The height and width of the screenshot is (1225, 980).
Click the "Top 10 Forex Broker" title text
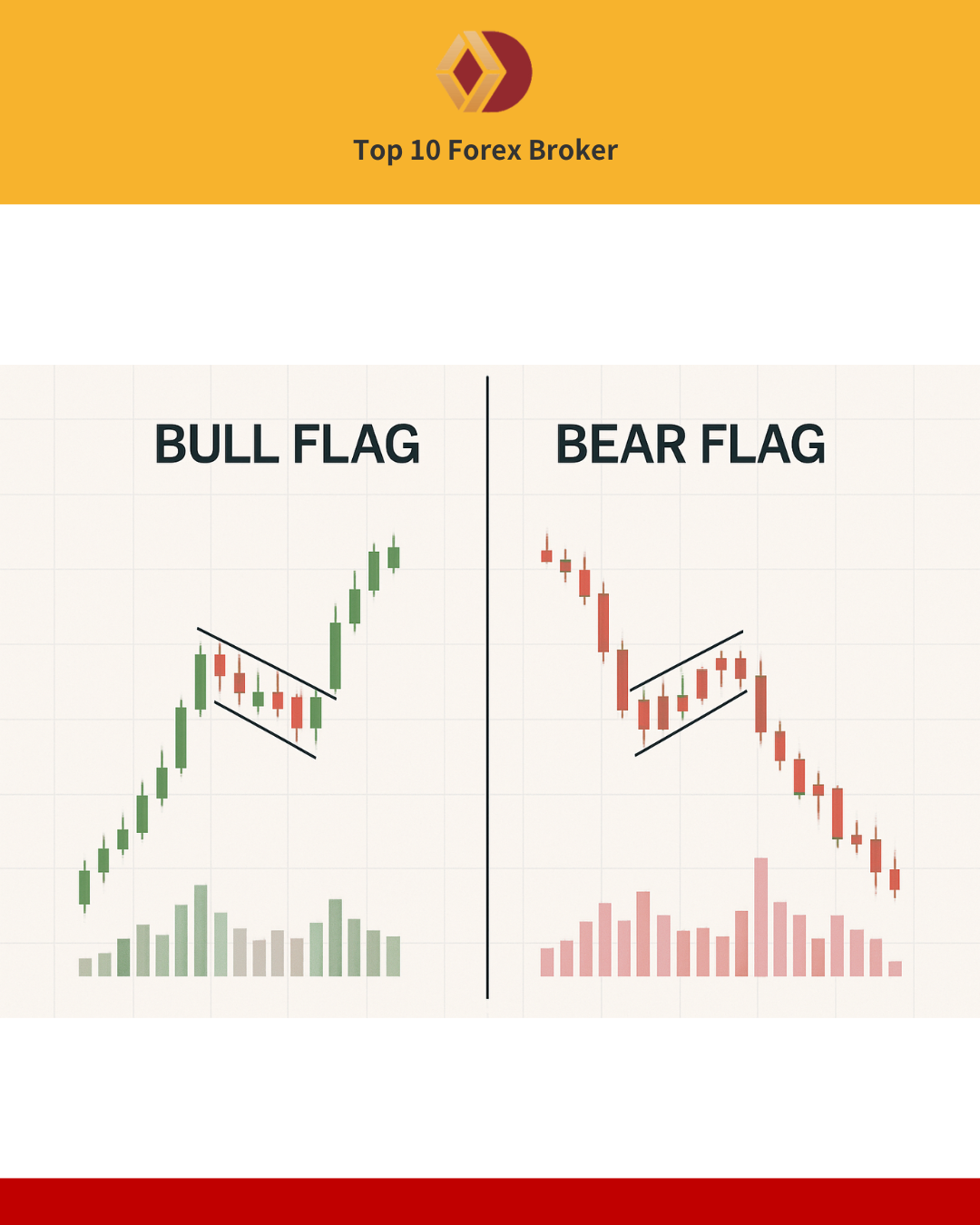point(485,150)
